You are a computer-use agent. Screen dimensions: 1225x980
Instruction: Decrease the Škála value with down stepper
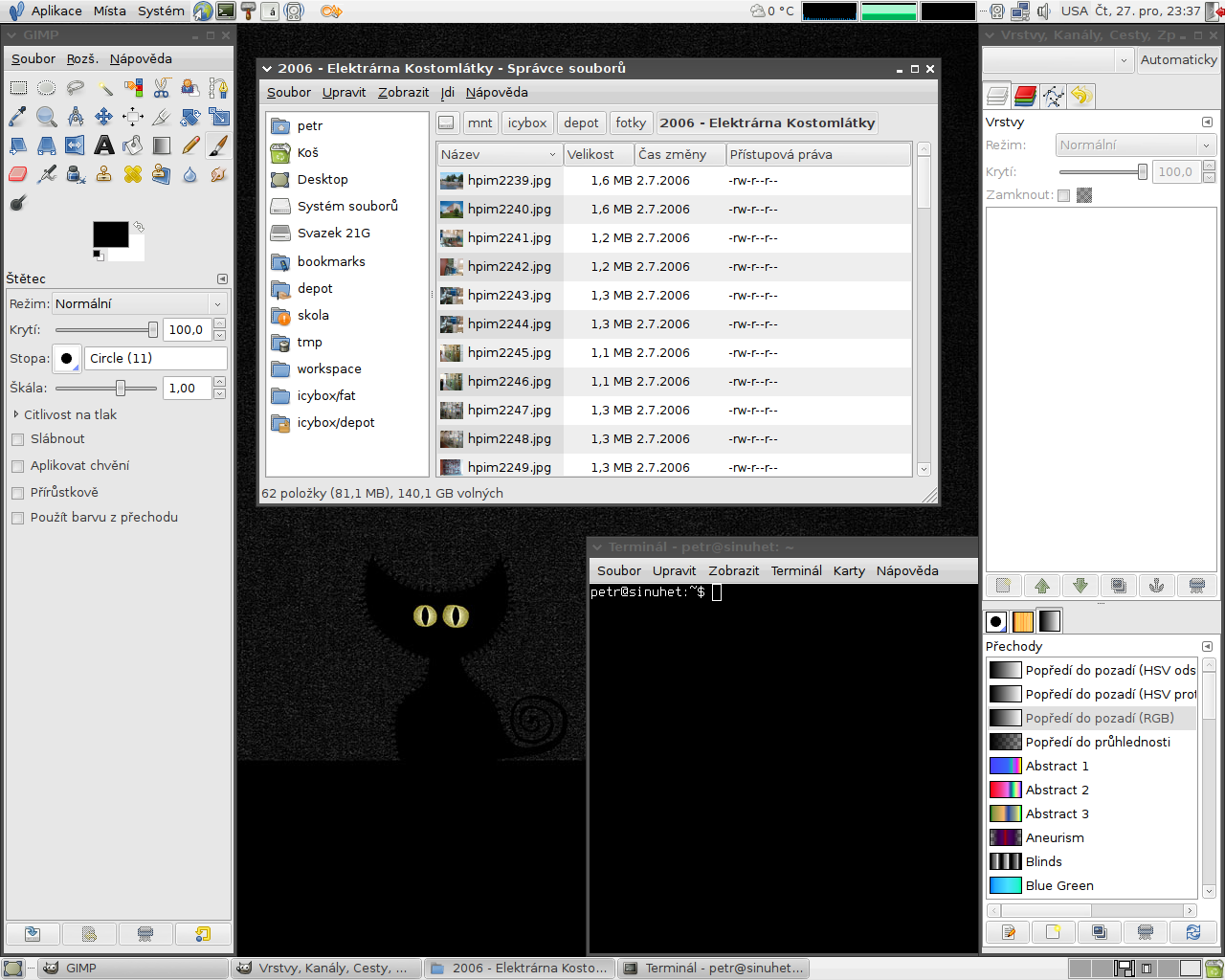pyautogui.click(x=219, y=393)
